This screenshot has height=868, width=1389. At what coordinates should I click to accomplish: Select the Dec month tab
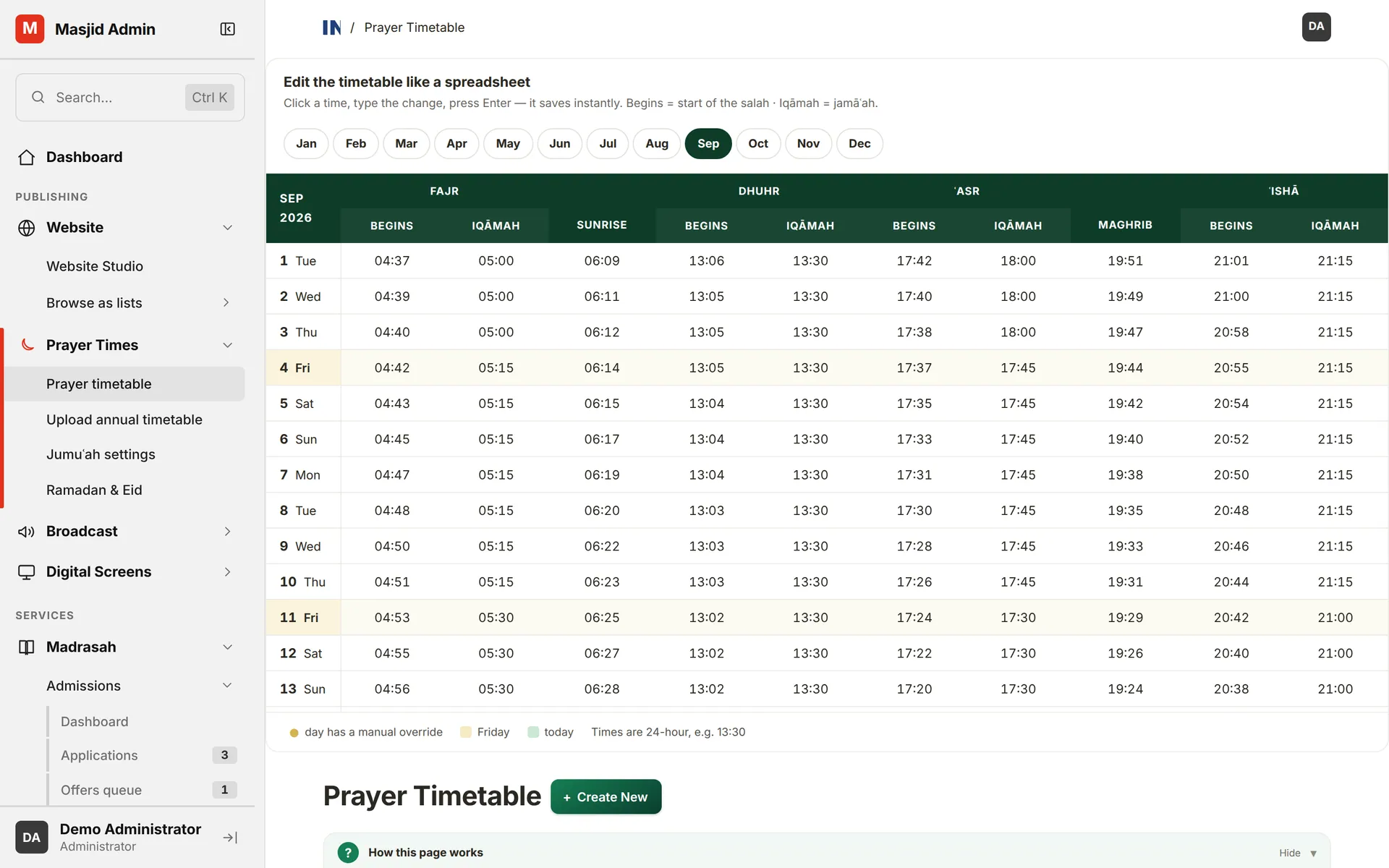click(859, 143)
